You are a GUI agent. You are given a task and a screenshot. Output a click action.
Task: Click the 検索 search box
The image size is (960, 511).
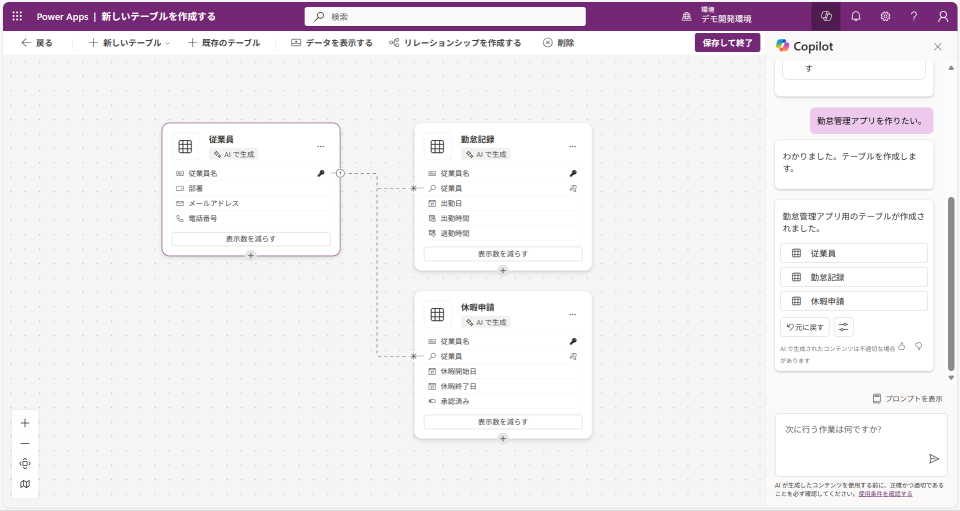pyautogui.click(x=445, y=17)
